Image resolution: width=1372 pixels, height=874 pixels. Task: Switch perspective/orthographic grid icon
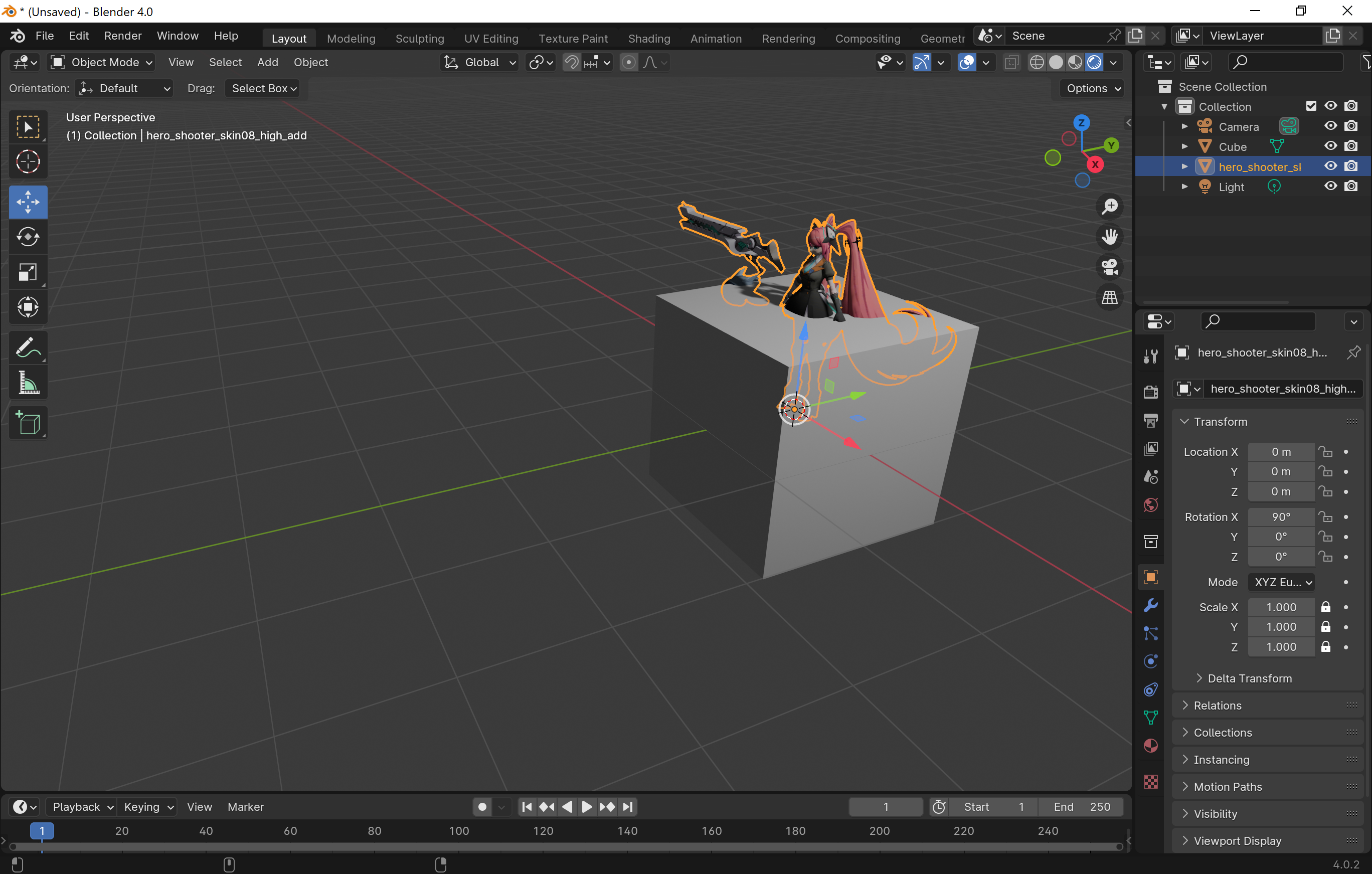(x=1109, y=297)
